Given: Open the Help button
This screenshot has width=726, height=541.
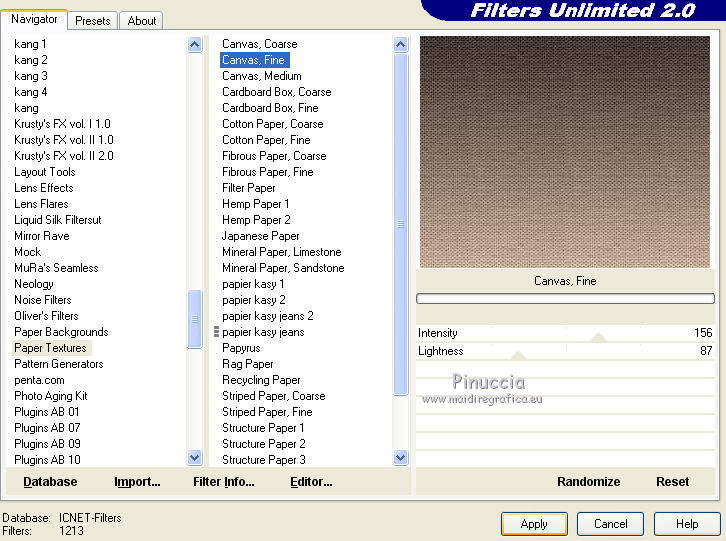Looking at the screenshot, I should [687, 524].
